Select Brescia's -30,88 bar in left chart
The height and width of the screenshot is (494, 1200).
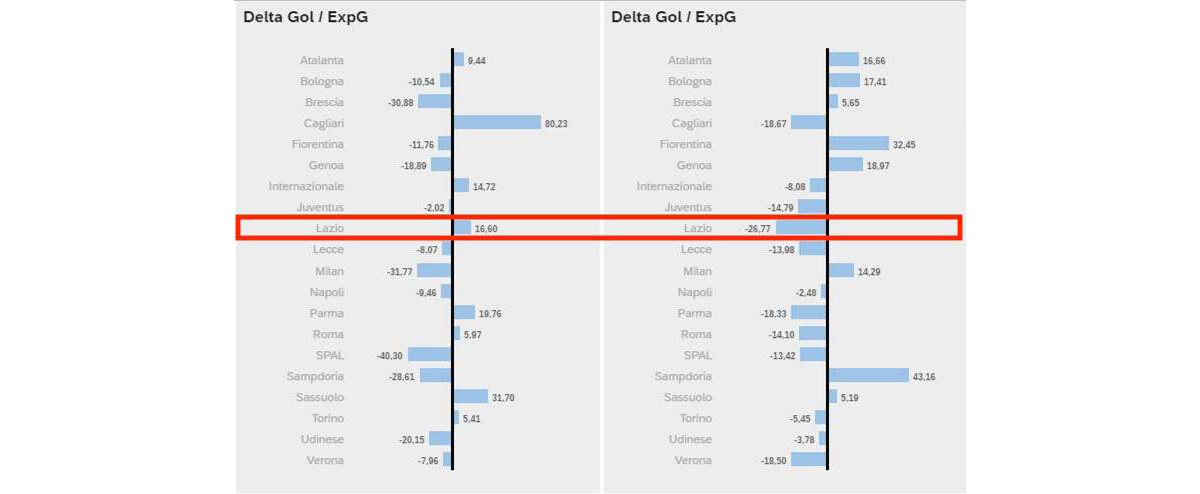click(435, 102)
